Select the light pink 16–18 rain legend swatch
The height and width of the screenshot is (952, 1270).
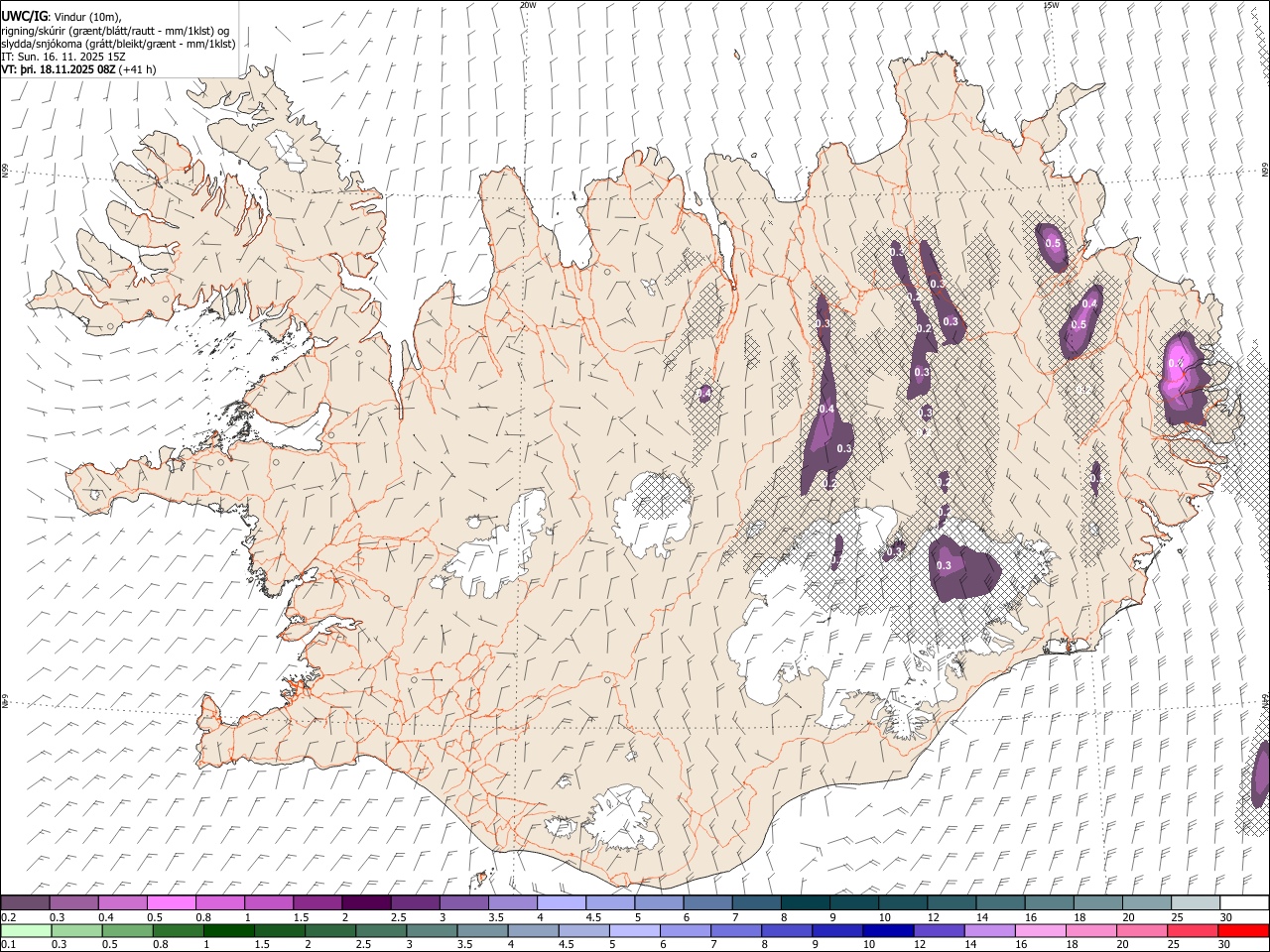[x=1040, y=931]
